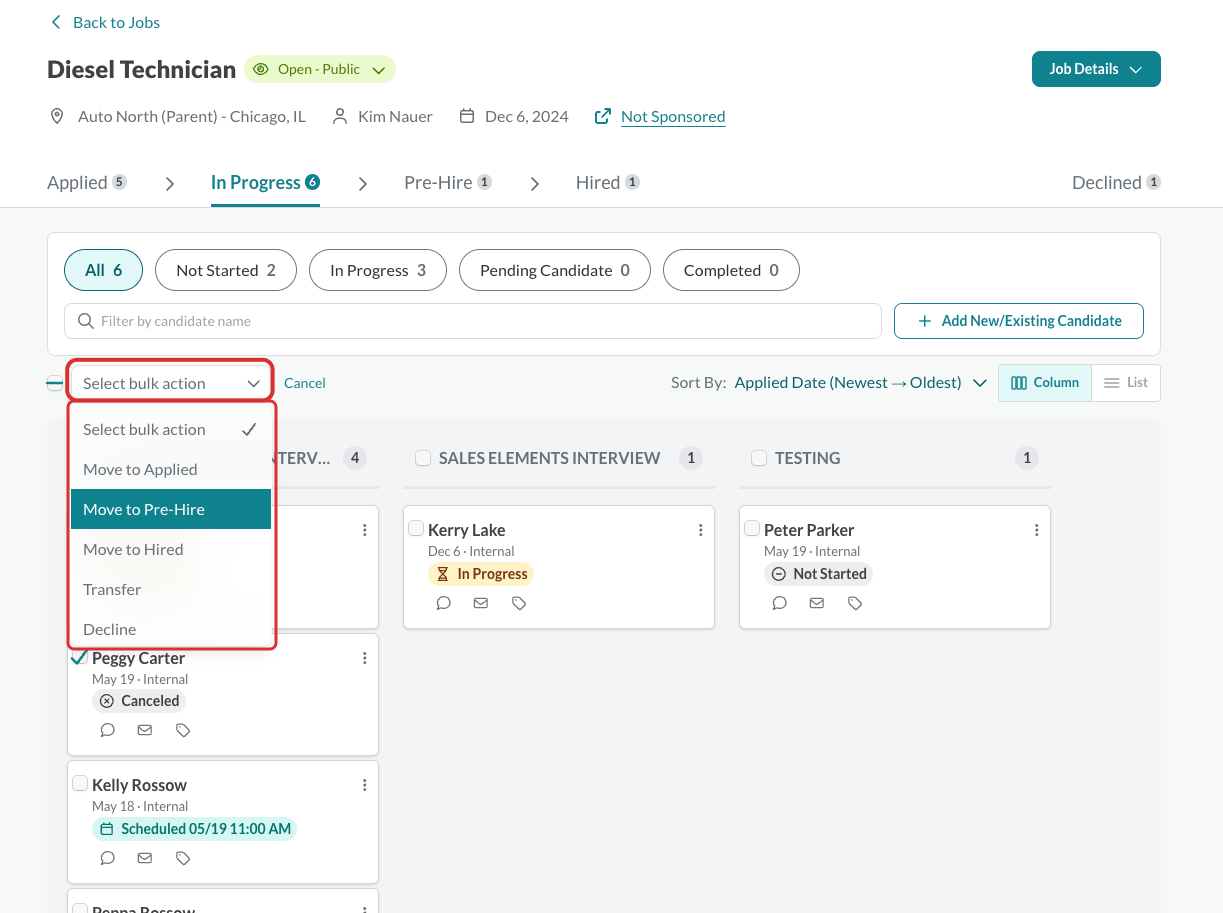Filter candidates by Not Started status
This screenshot has width=1223, height=913.
226,270
